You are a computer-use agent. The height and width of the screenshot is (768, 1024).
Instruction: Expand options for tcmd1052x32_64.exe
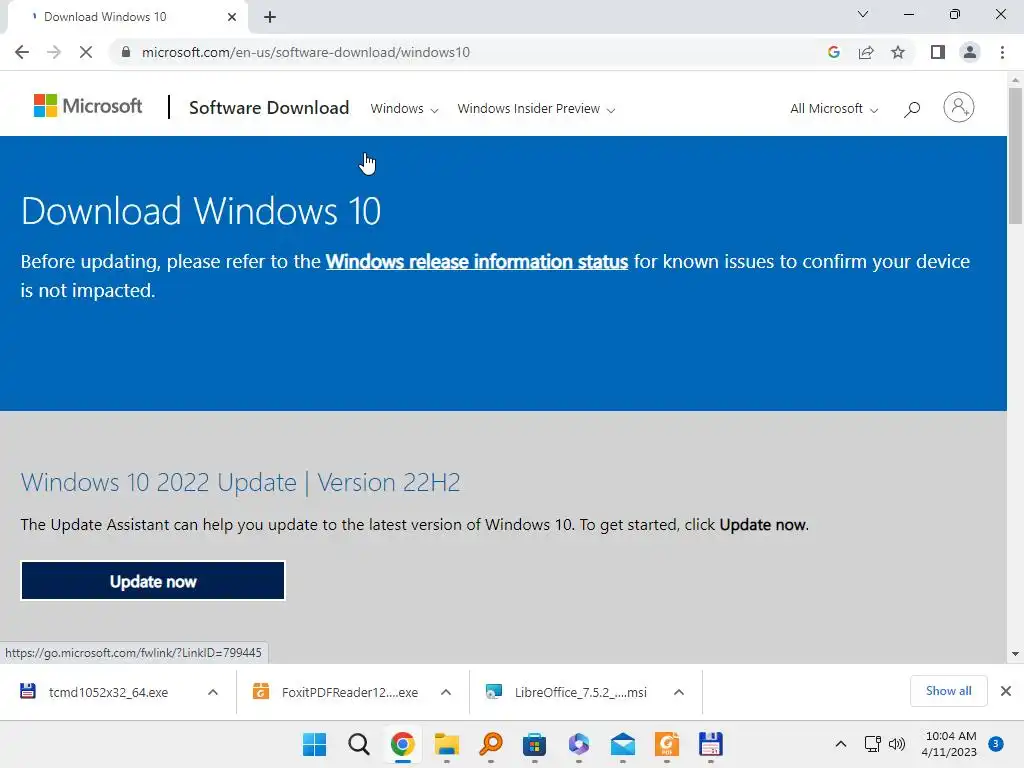(x=213, y=692)
